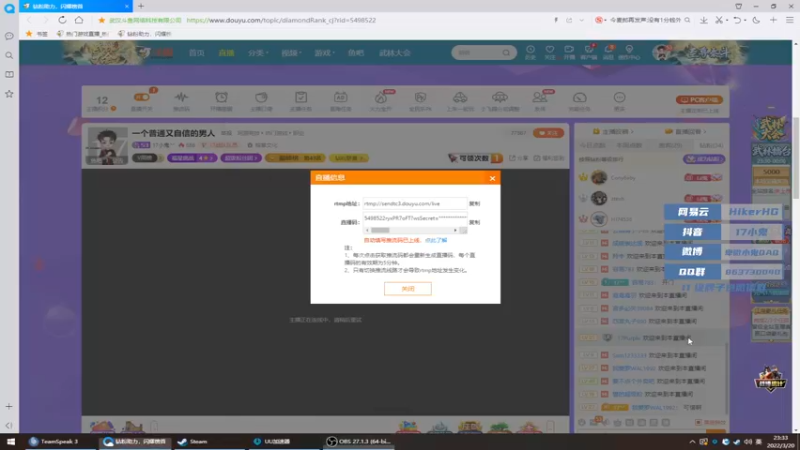The width and height of the screenshot is (800, 450).
Task: Click the reading book icon in left sidebar
Action: (x=9, y=74)
